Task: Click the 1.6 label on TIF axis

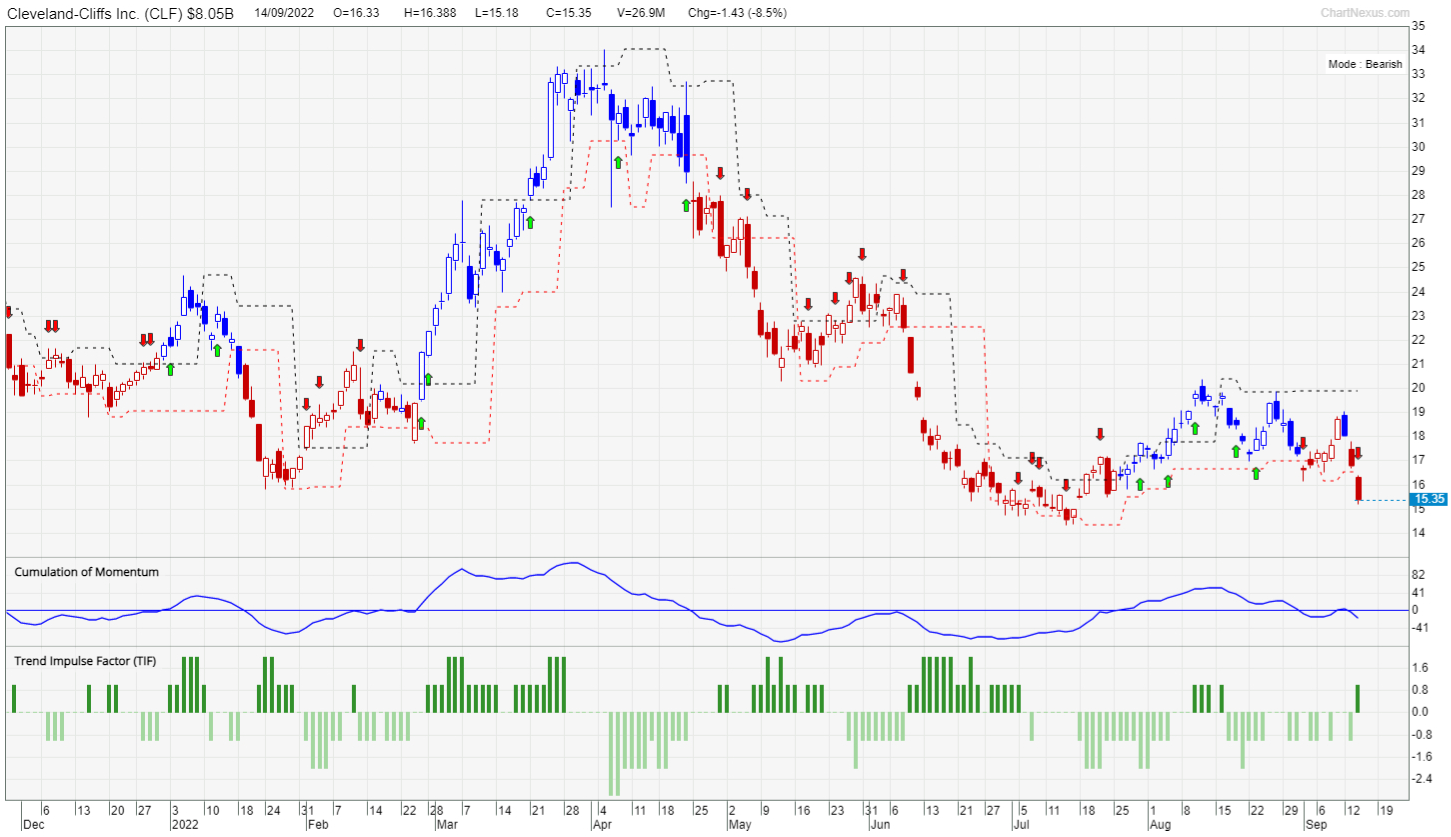Action: click(x=1419, y=668)
